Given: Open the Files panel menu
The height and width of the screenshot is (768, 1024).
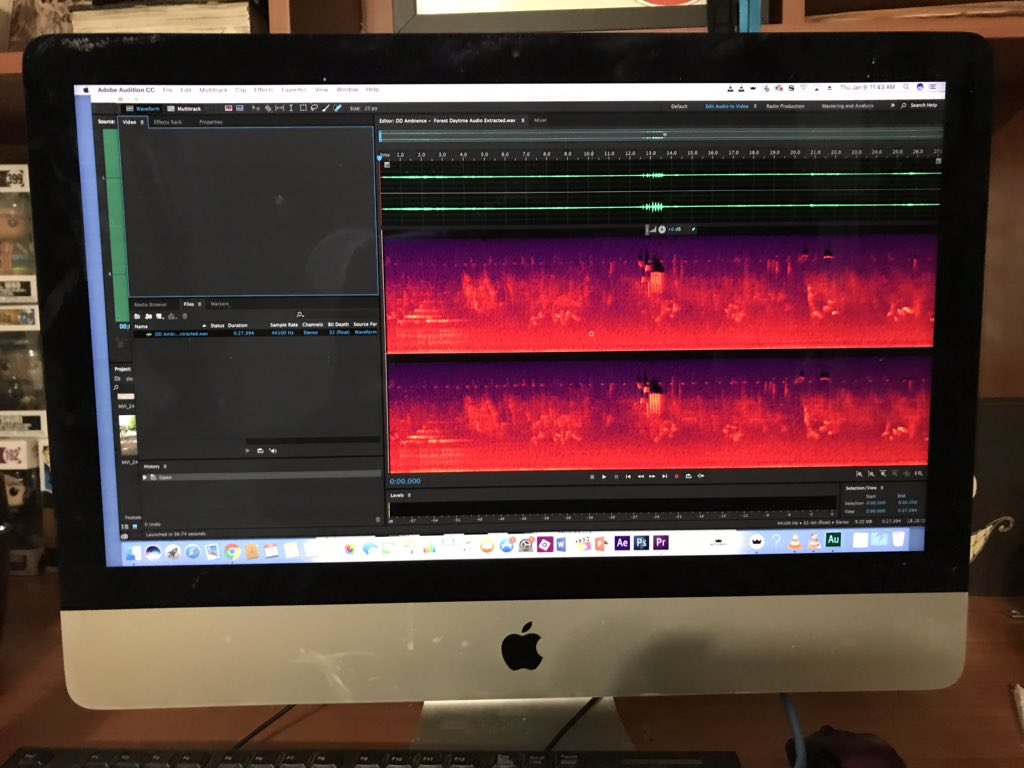Looking at the screenshot, I should pyautogui.click(x=199, y=304).
